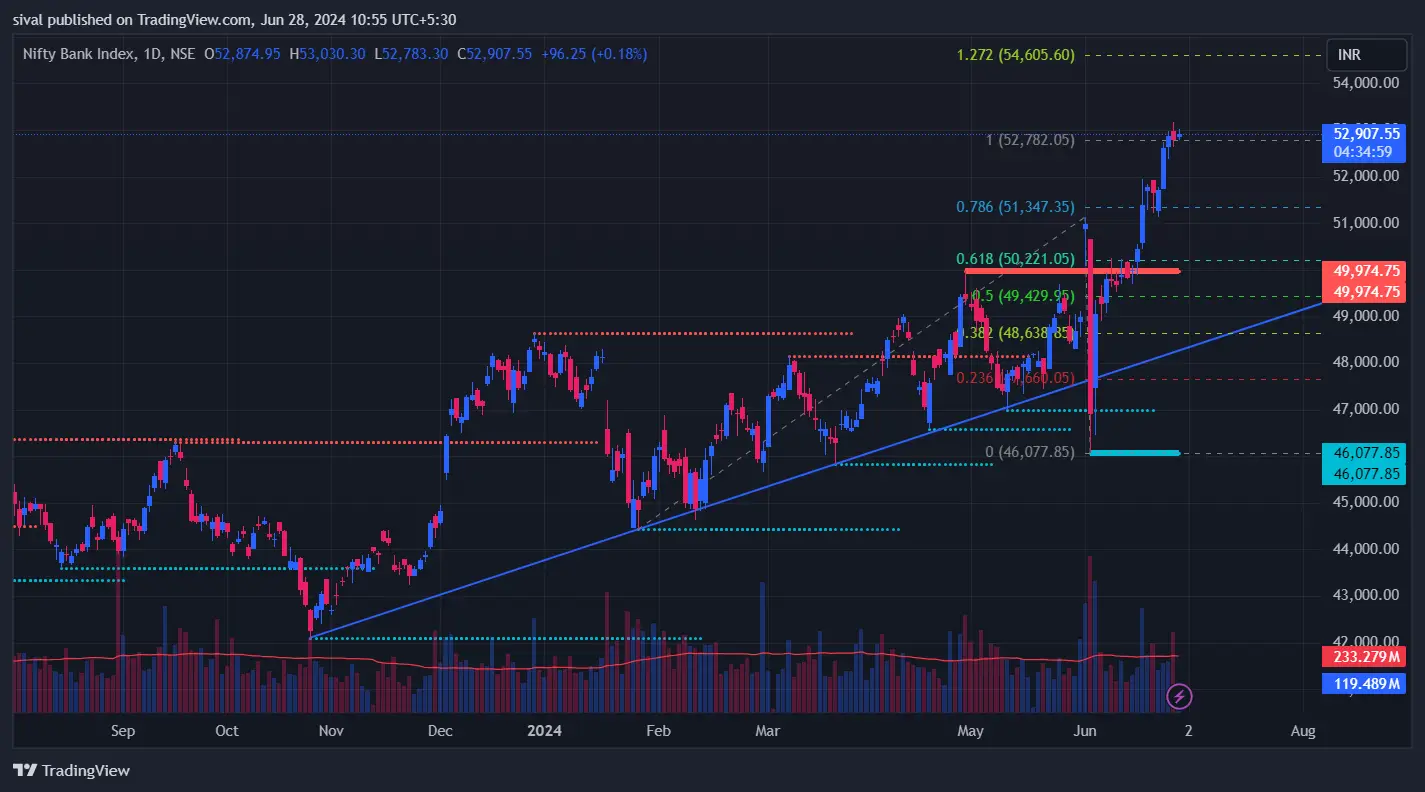Click the low value L52,783.30
This screenshot has width=1425, height=792.
[411, 54]
